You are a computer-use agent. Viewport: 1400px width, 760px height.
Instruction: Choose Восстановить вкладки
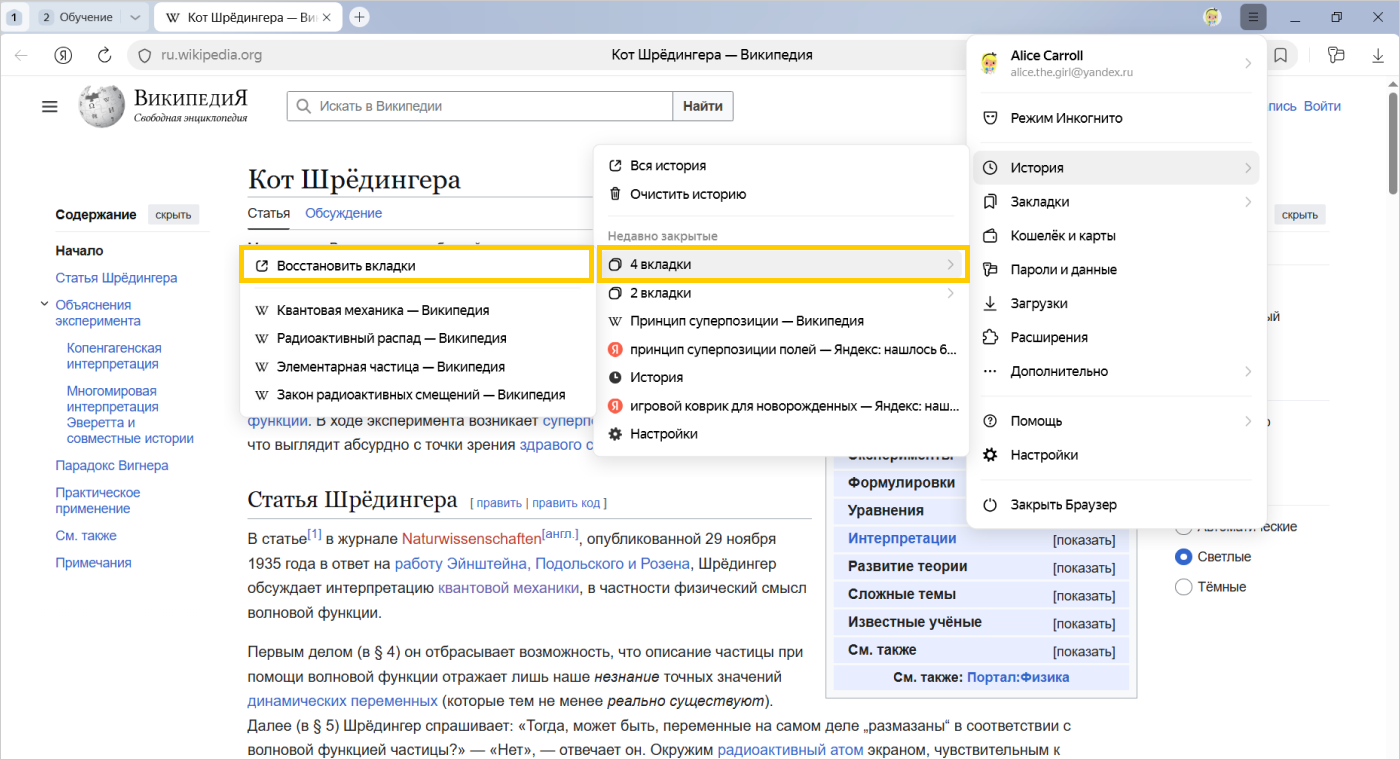click(x=416, y=266)
